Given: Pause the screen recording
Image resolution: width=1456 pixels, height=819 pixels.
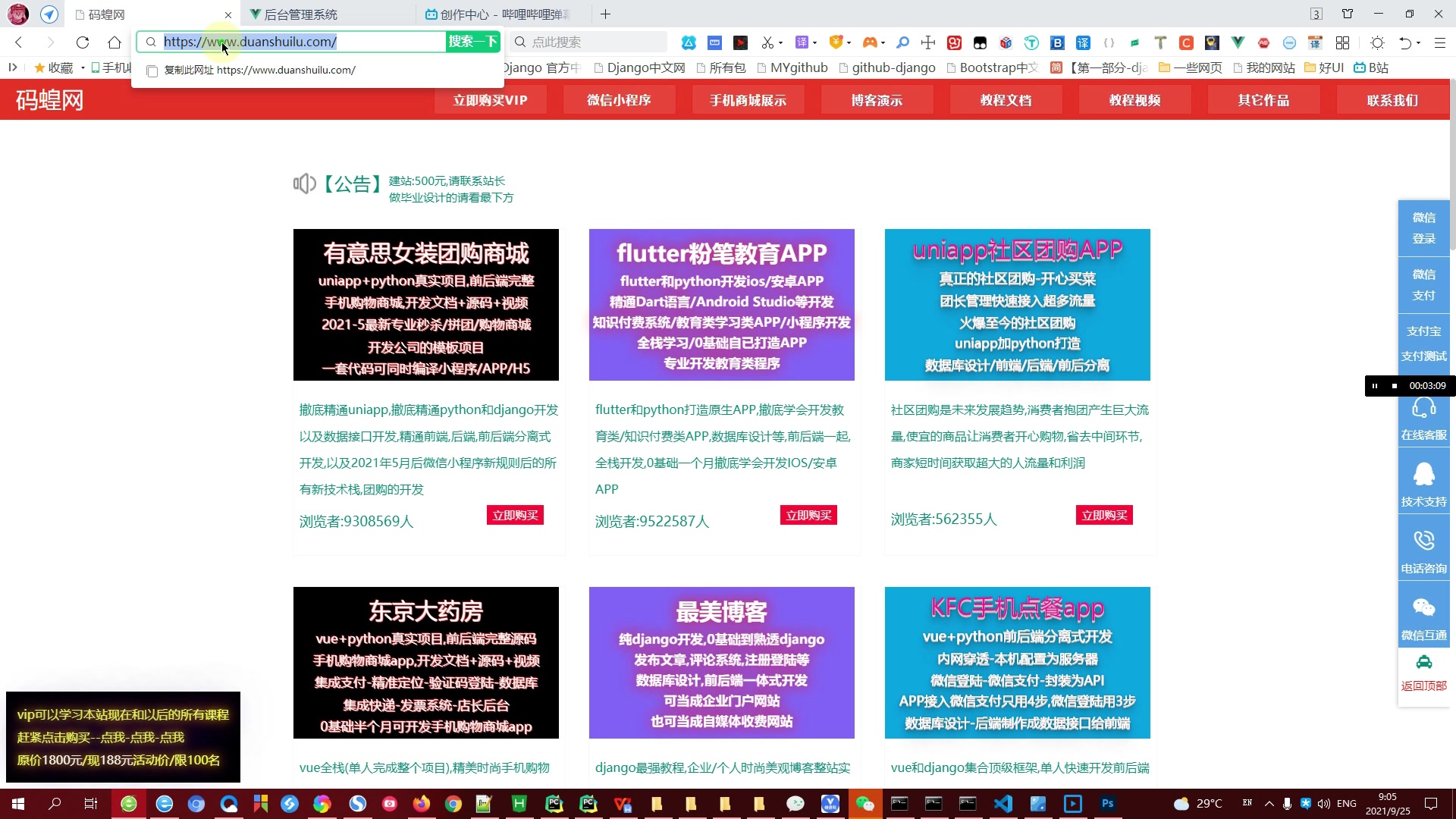Looking at the screenshot, I should click(x=1374, y=386).
